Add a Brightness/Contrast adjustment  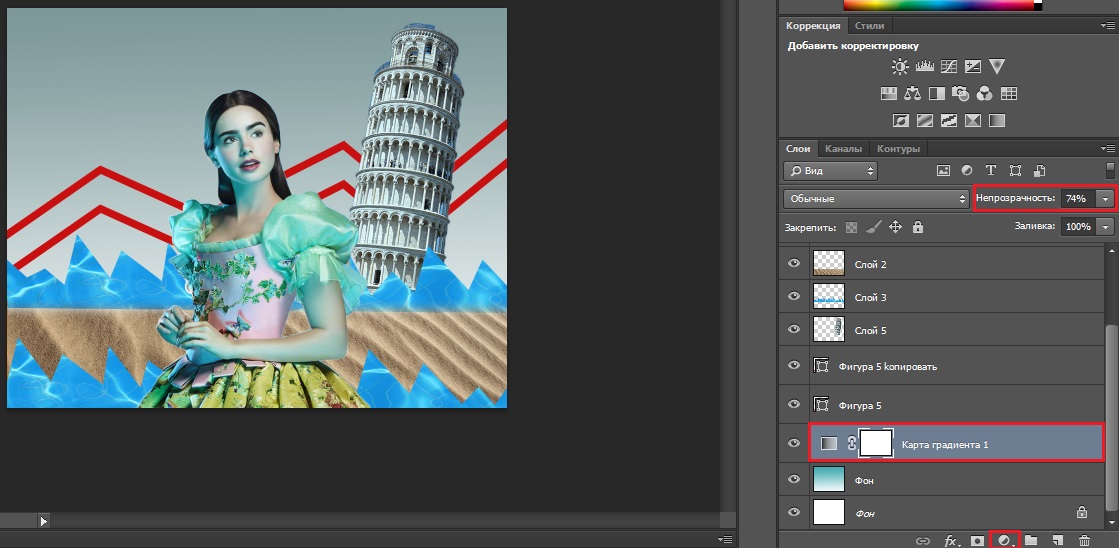[900, 66]
